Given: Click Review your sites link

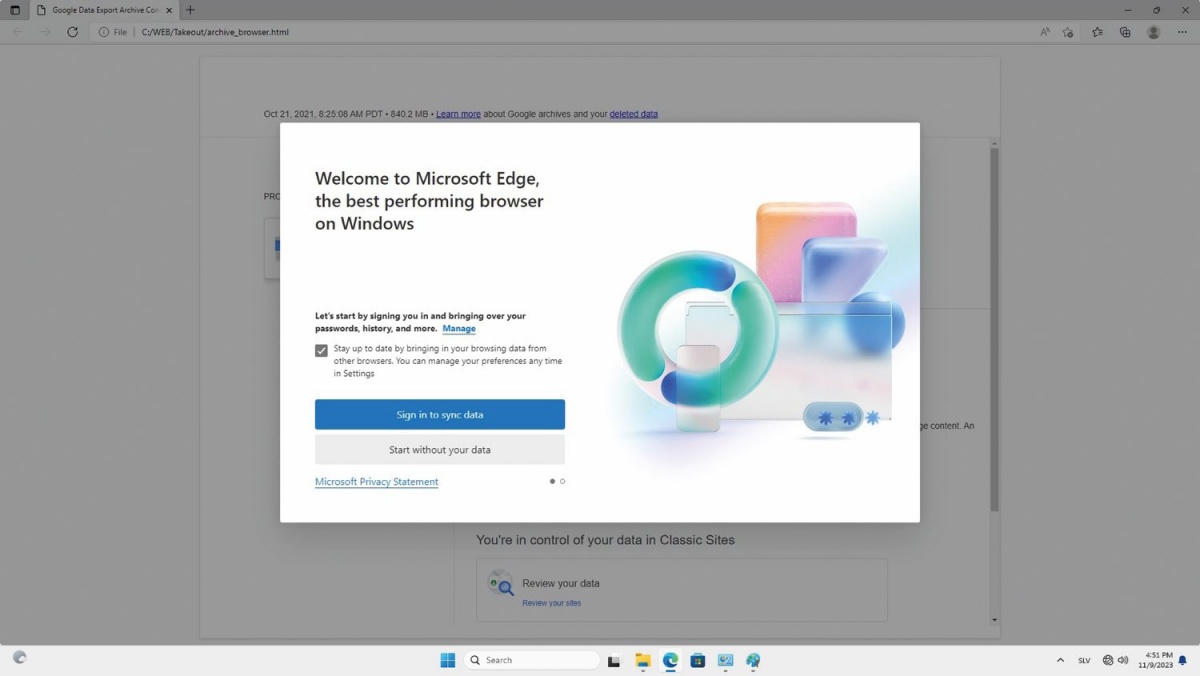Looking at the screenshot, I should [551, 603].
